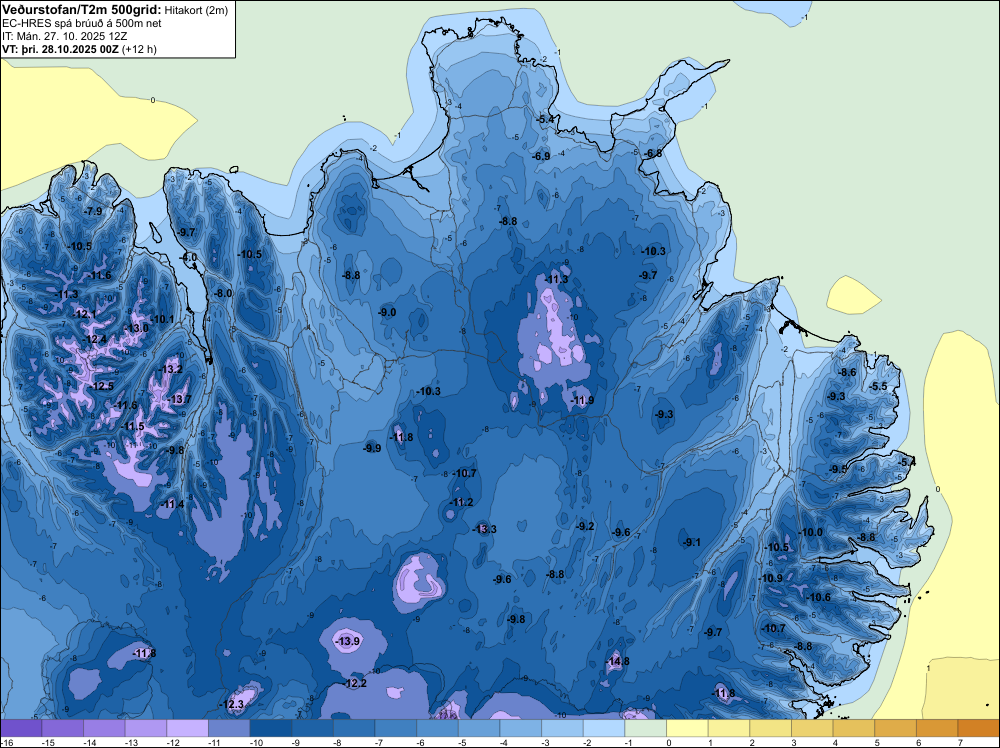The image size is (1000, 748).
Task: Click the legend swatch between -16 and -15
Action: coord(21,728)
